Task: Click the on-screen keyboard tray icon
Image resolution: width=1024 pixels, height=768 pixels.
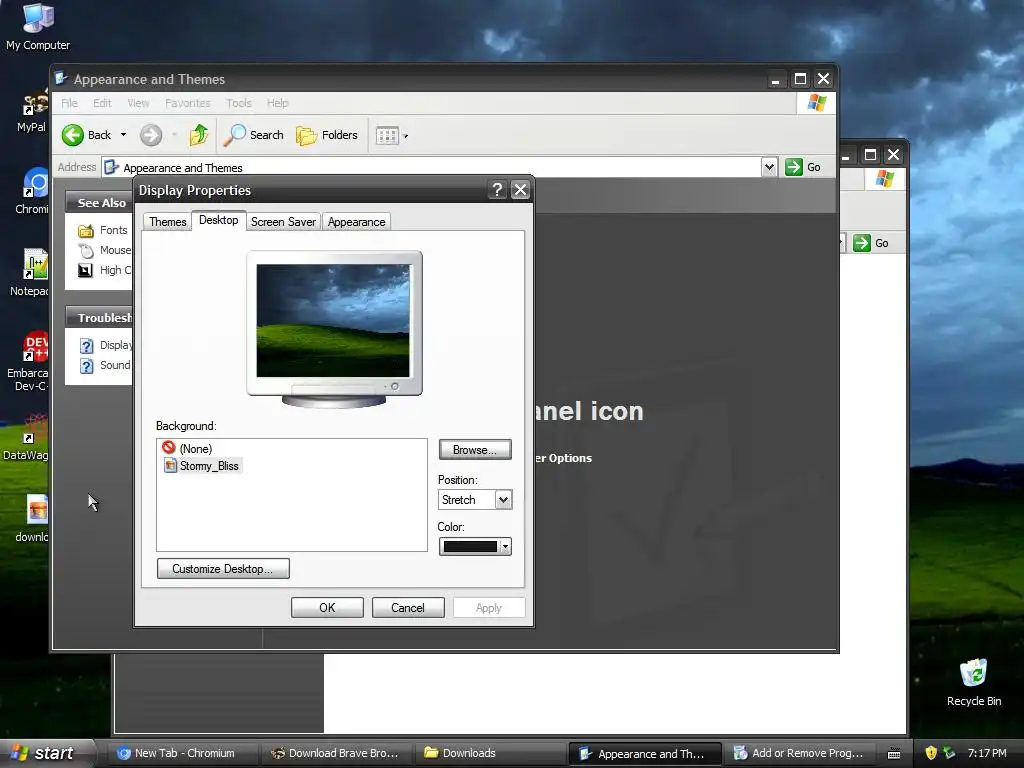Action: 894,754
